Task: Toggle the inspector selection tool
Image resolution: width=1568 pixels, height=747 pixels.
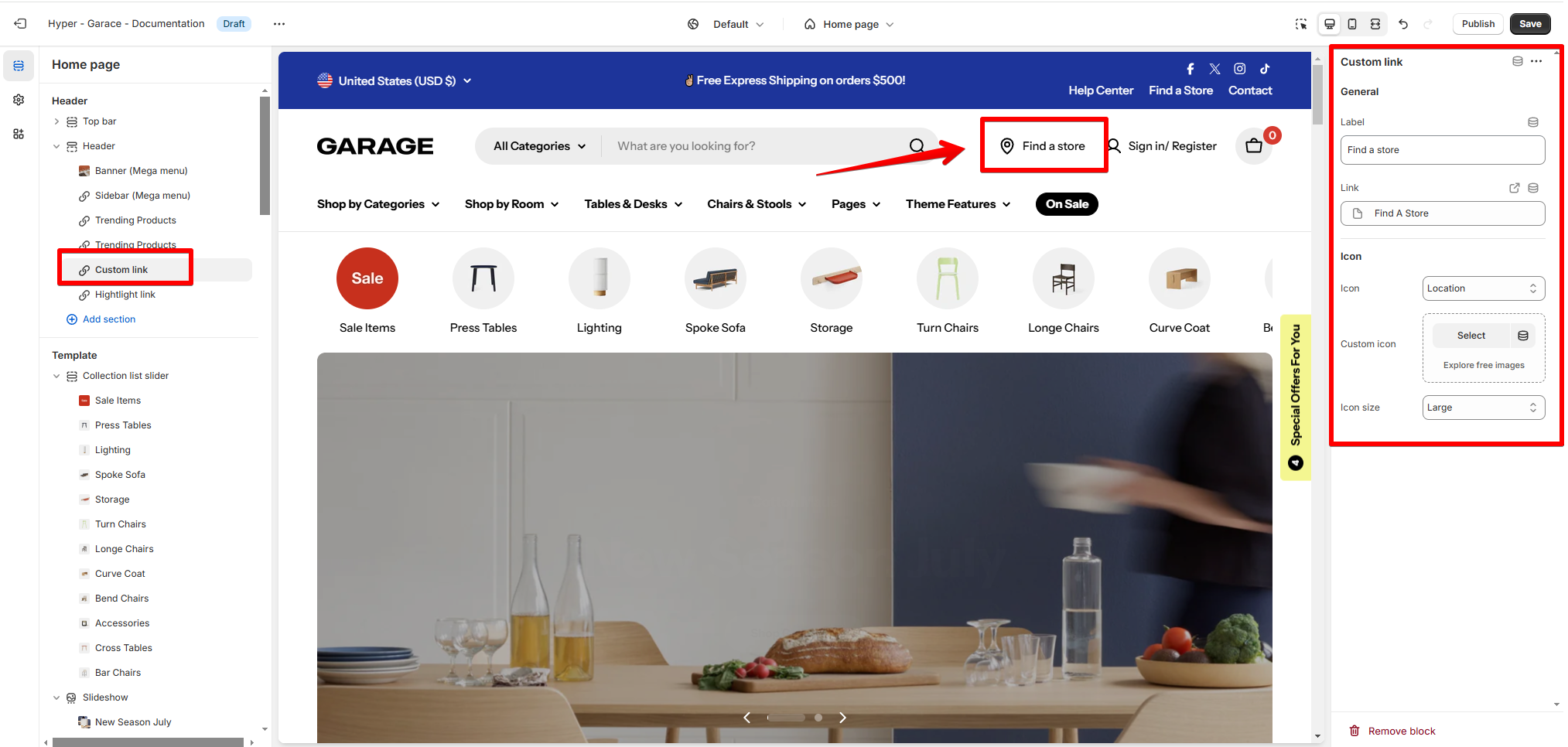Action: click(x=1301, y=24)
